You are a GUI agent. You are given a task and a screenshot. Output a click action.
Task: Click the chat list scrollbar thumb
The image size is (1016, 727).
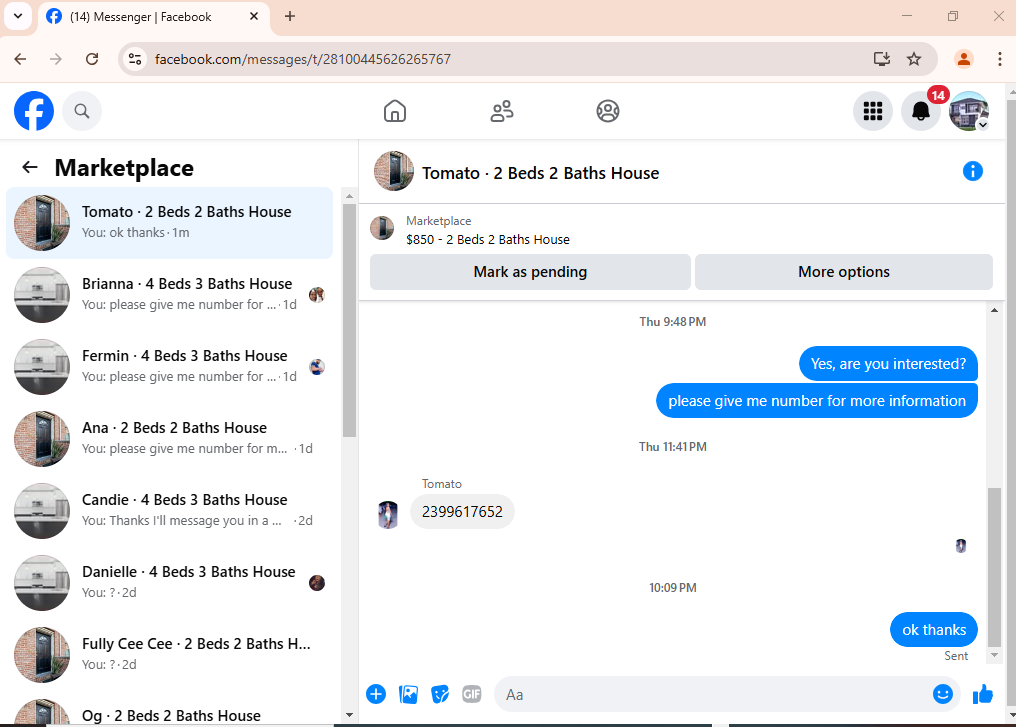coord(349,321)
